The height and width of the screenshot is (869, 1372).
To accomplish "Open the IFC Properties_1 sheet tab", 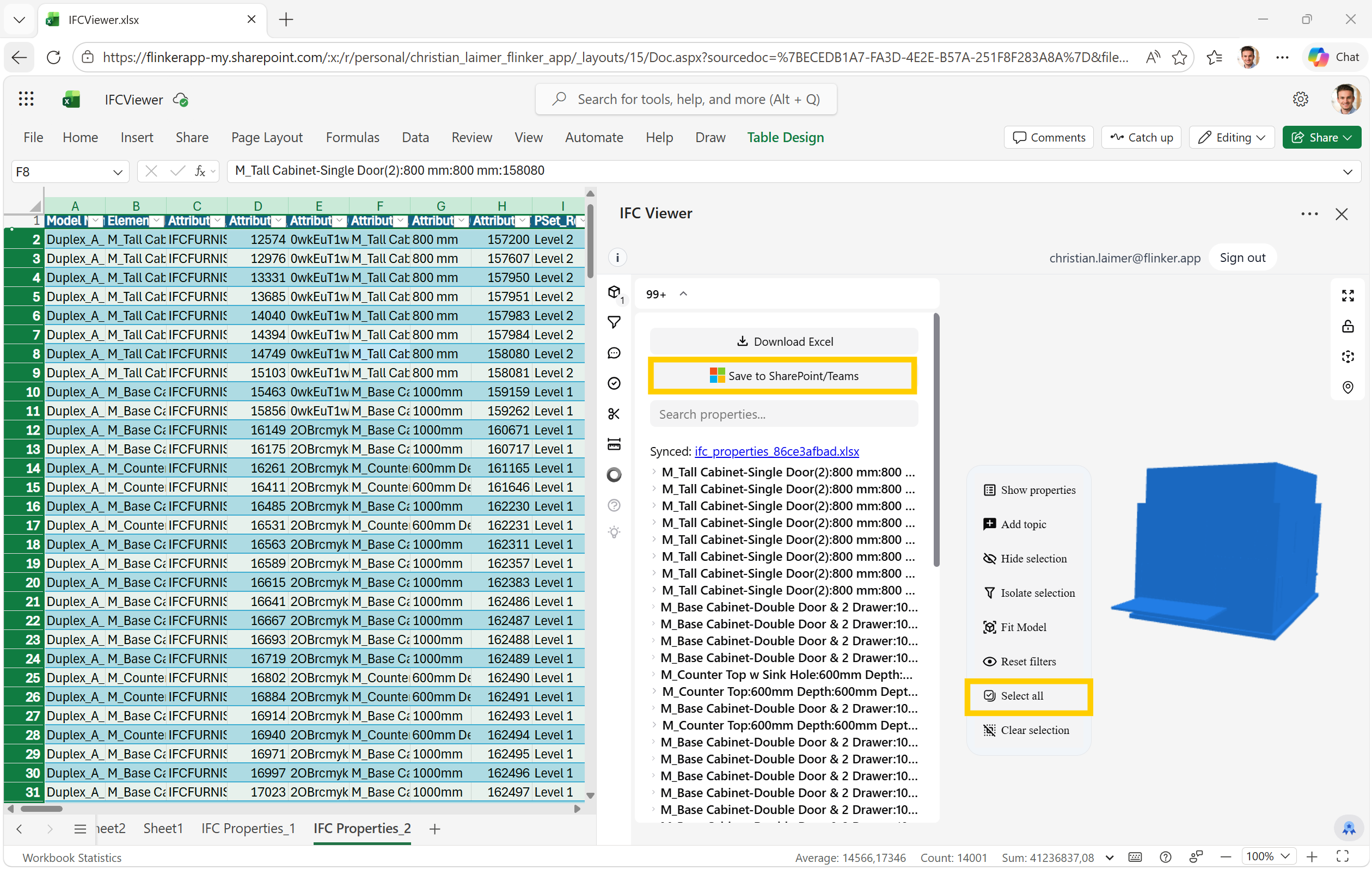I will click(x=247, y=828).
